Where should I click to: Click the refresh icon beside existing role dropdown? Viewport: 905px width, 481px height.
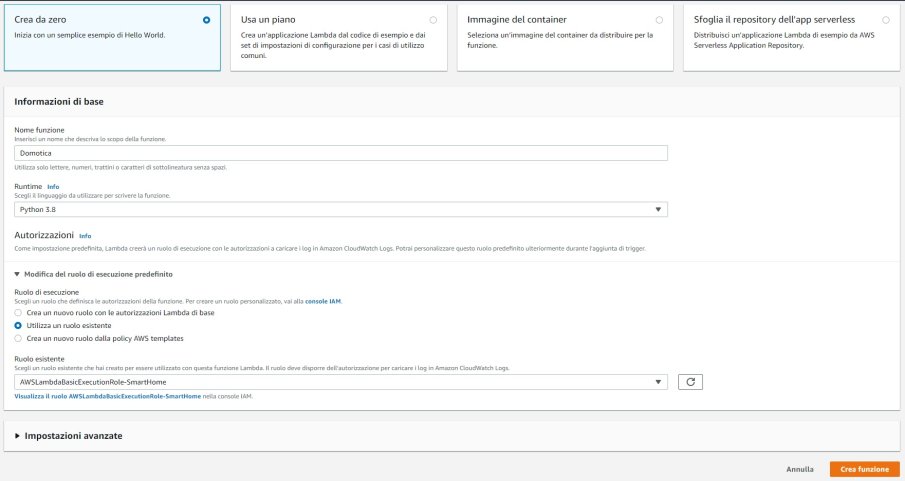point(691,382)
